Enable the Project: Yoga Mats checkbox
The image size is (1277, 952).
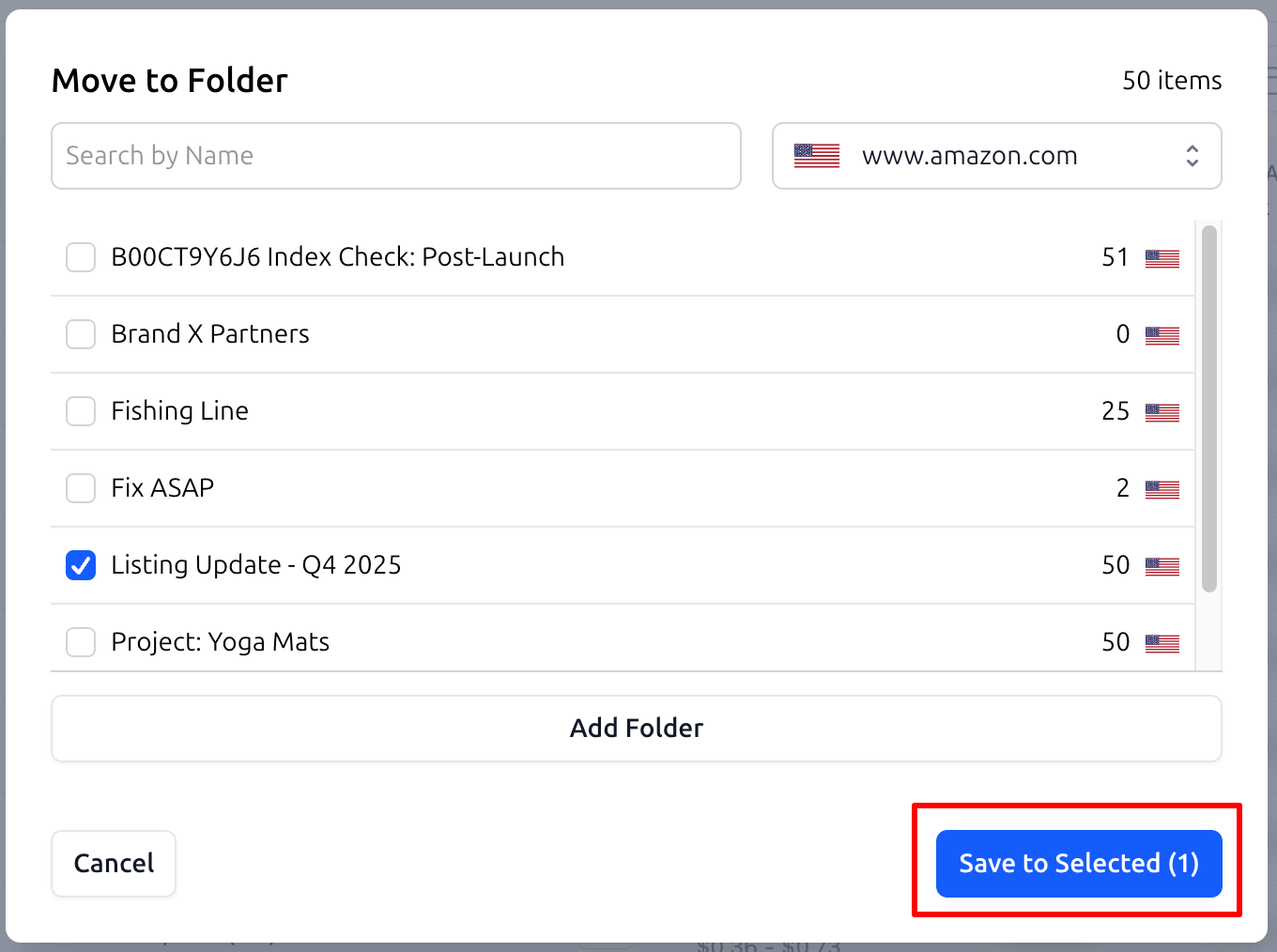coord(81,642)
